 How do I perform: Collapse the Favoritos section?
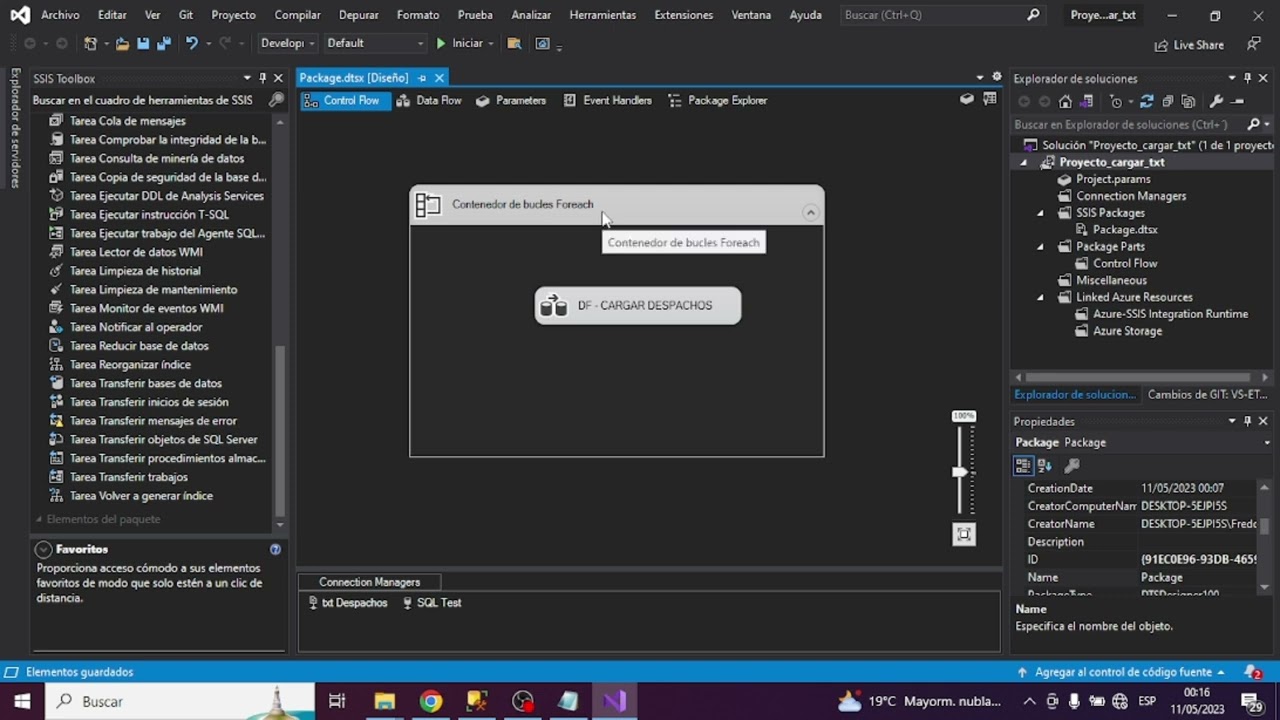coord(43,549)
